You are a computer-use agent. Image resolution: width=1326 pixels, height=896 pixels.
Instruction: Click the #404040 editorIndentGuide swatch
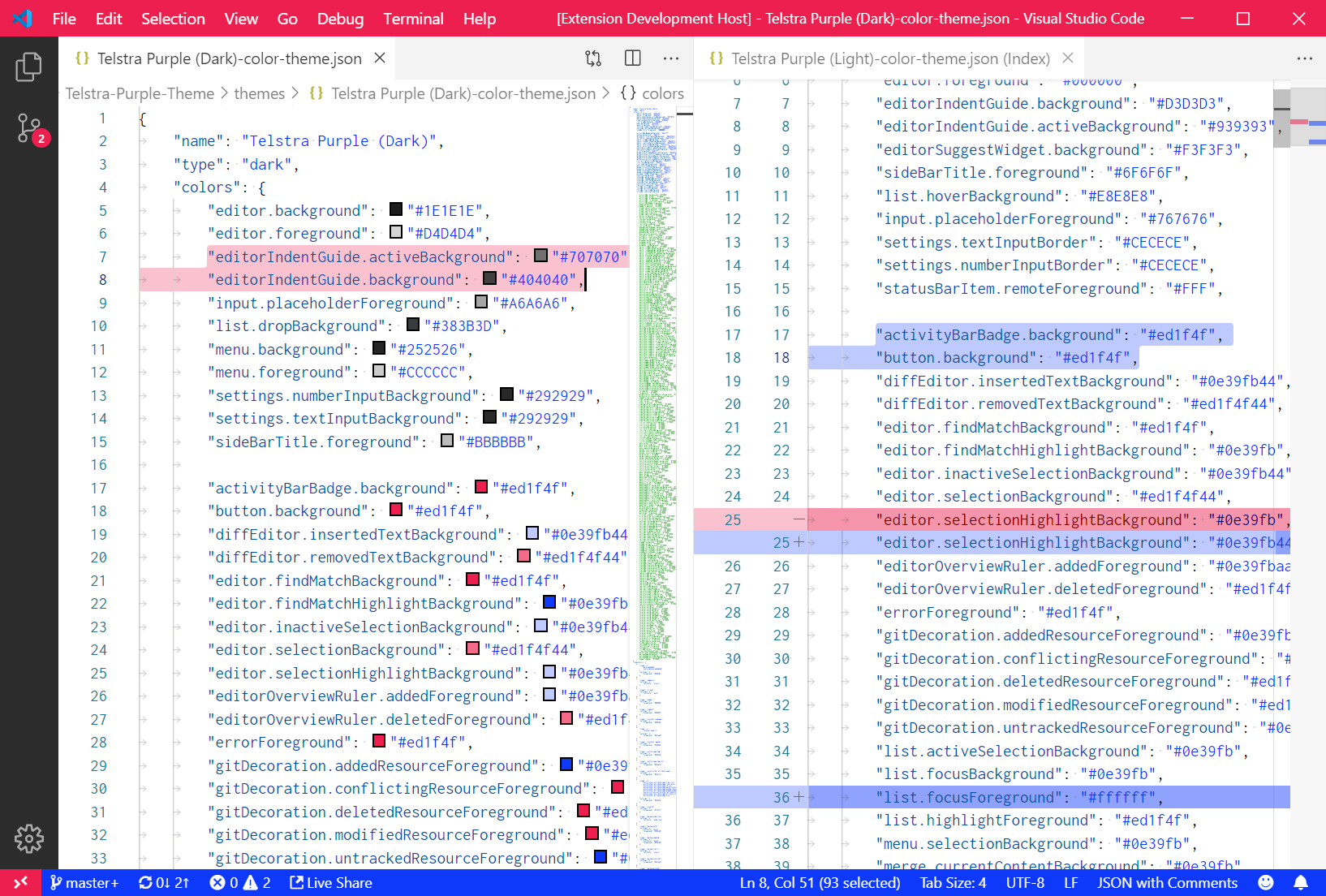(489, 278)
